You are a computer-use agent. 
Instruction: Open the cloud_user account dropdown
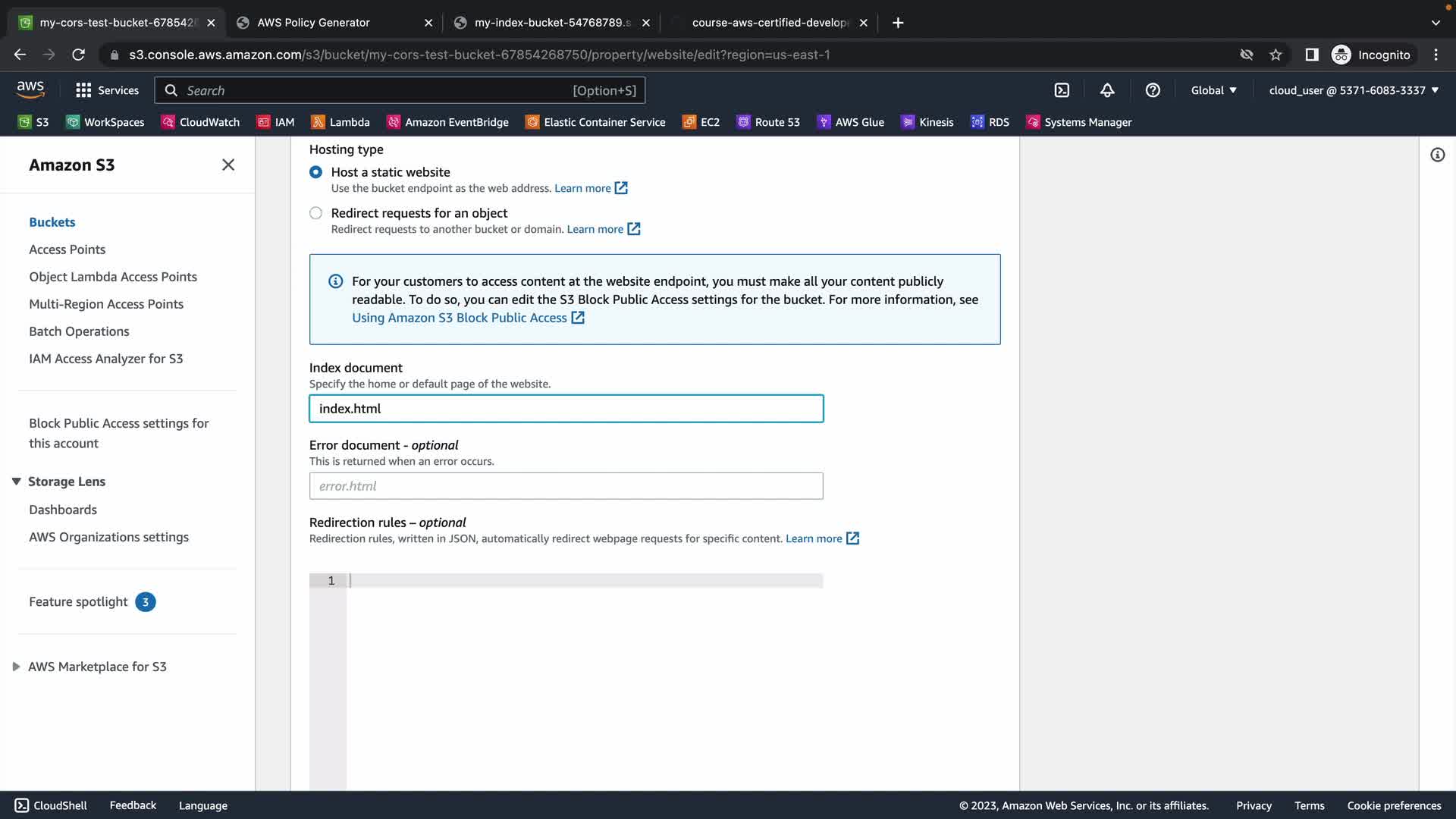1354,90
